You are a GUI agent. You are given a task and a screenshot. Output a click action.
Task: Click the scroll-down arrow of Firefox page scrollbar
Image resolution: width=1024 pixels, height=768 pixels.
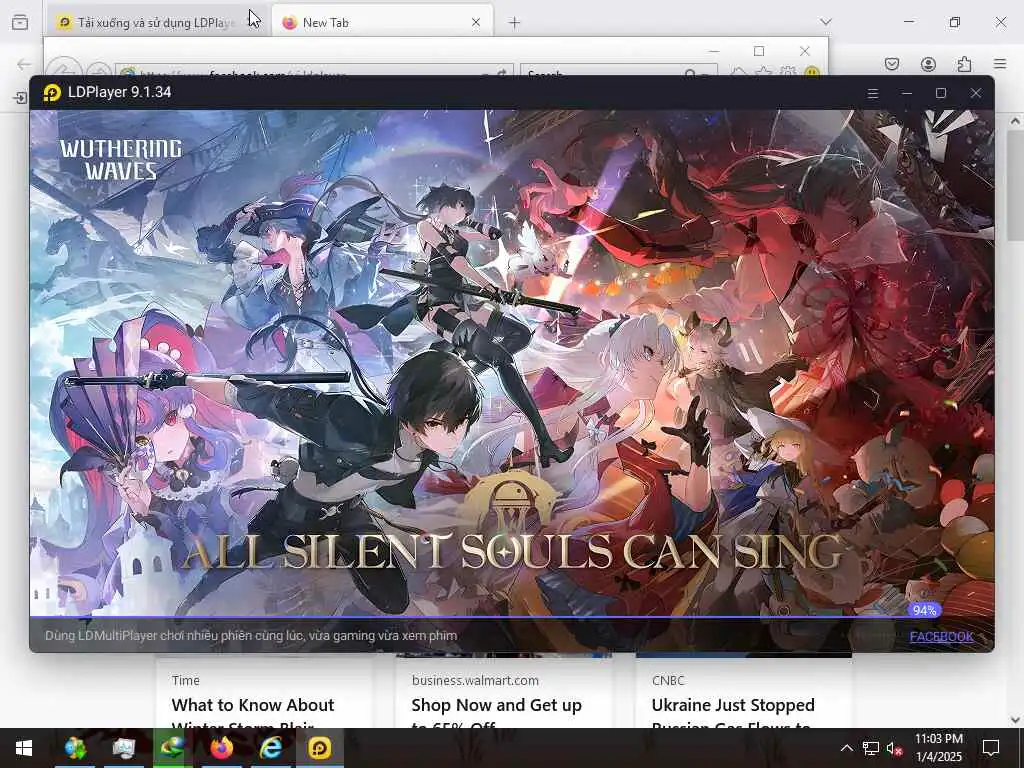click(x=1016, y=720)
